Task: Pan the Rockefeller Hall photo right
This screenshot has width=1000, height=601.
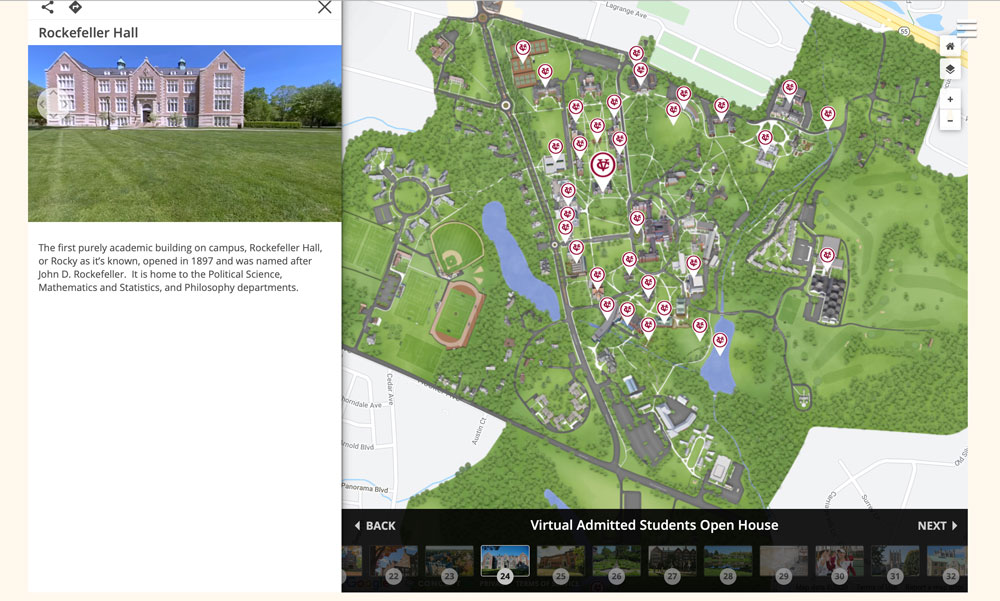Action: click(x=64, y=103)
